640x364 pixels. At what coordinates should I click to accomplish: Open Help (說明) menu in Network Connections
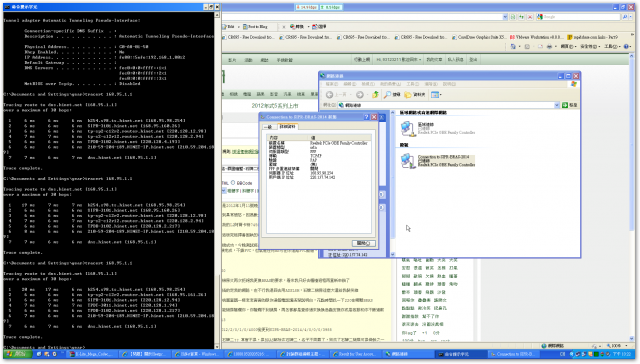tap(449, 84)
